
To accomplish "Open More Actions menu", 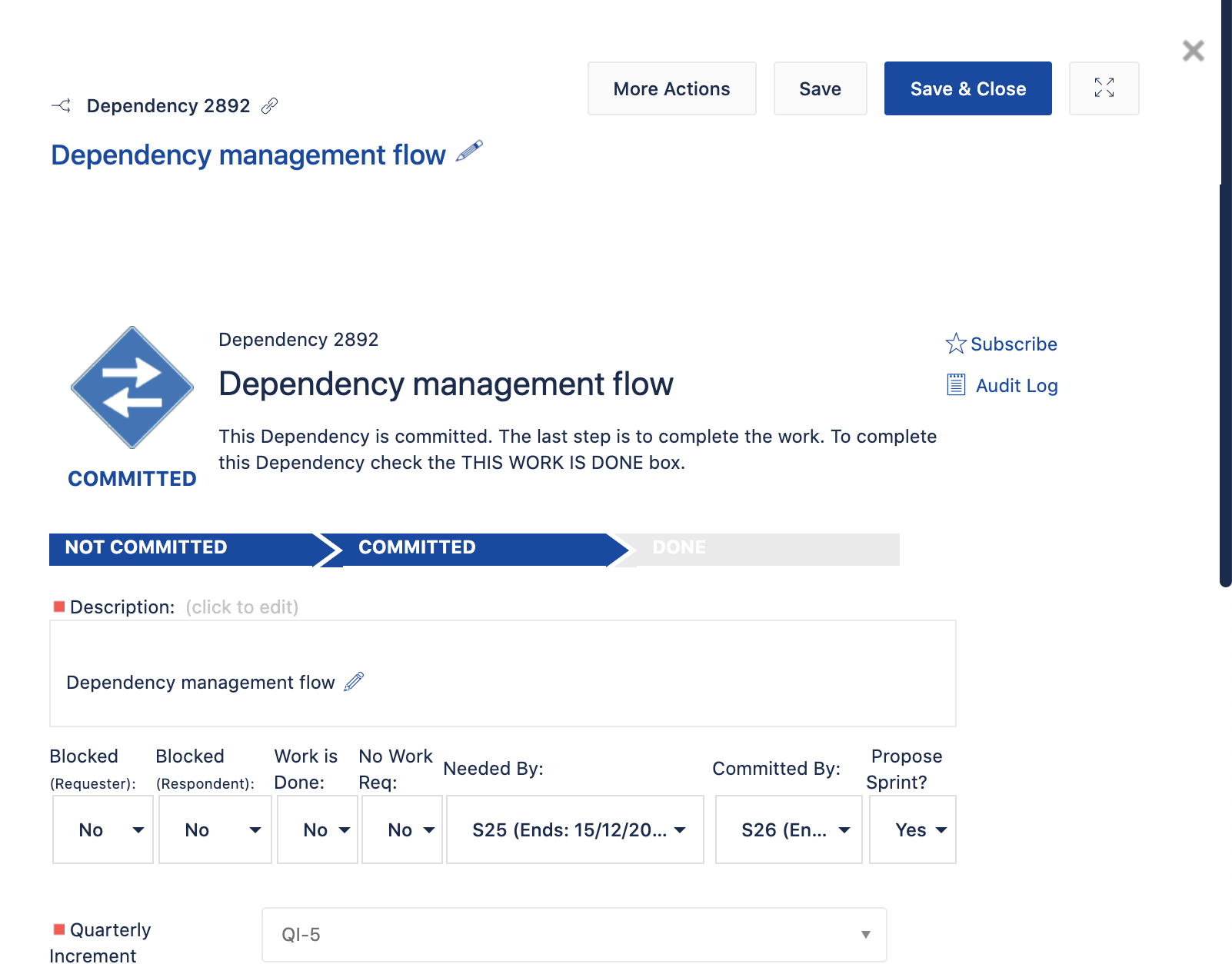I will [672, 88].
